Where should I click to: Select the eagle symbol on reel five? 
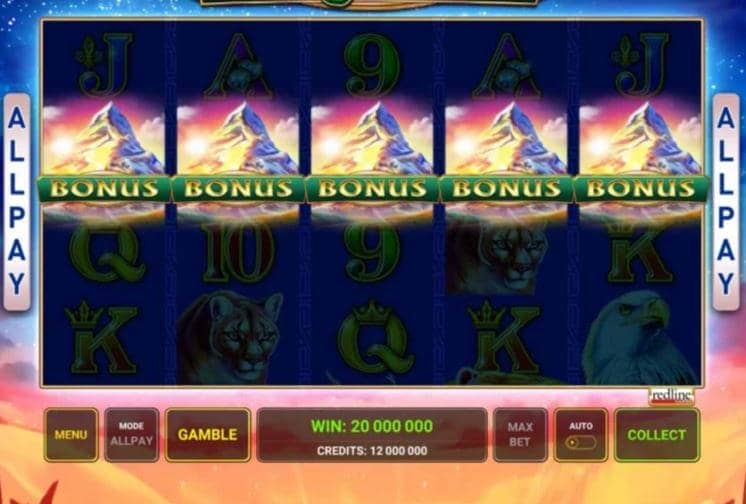coord(638,337)
